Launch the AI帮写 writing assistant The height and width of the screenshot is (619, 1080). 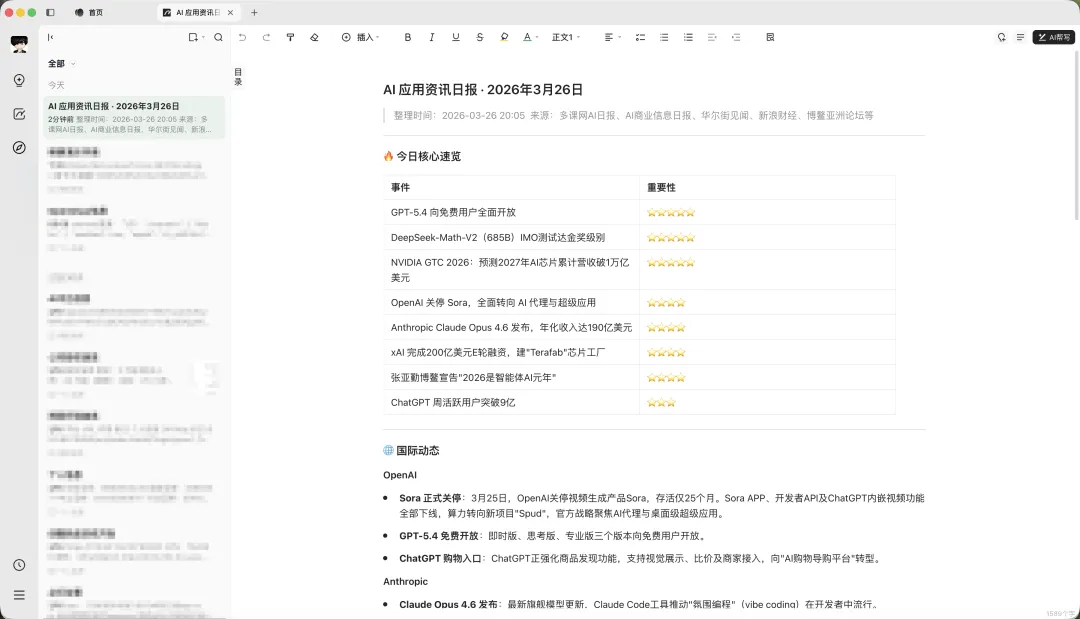click(x=1054, y=37)
